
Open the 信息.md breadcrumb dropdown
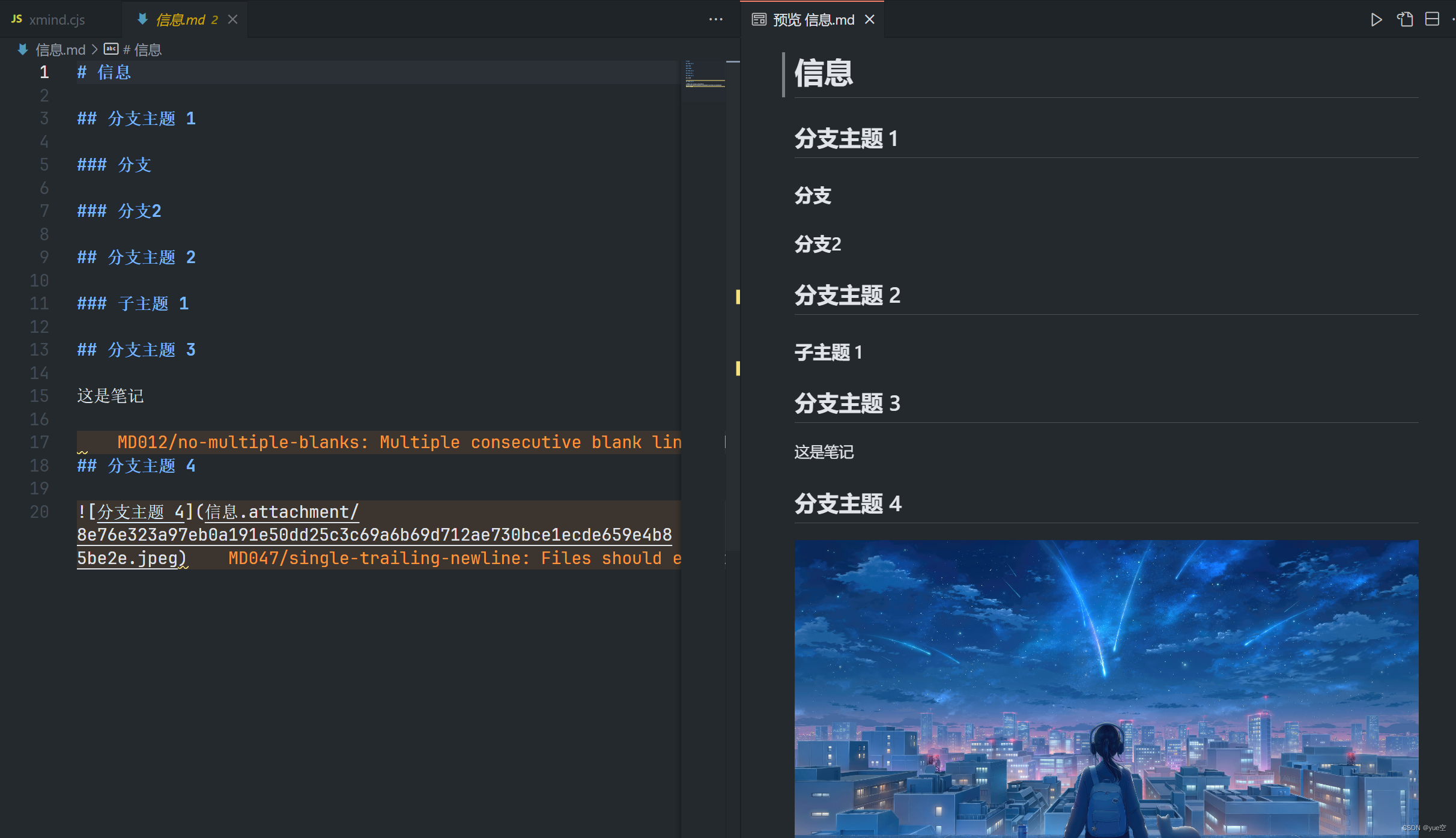[60, 49]
